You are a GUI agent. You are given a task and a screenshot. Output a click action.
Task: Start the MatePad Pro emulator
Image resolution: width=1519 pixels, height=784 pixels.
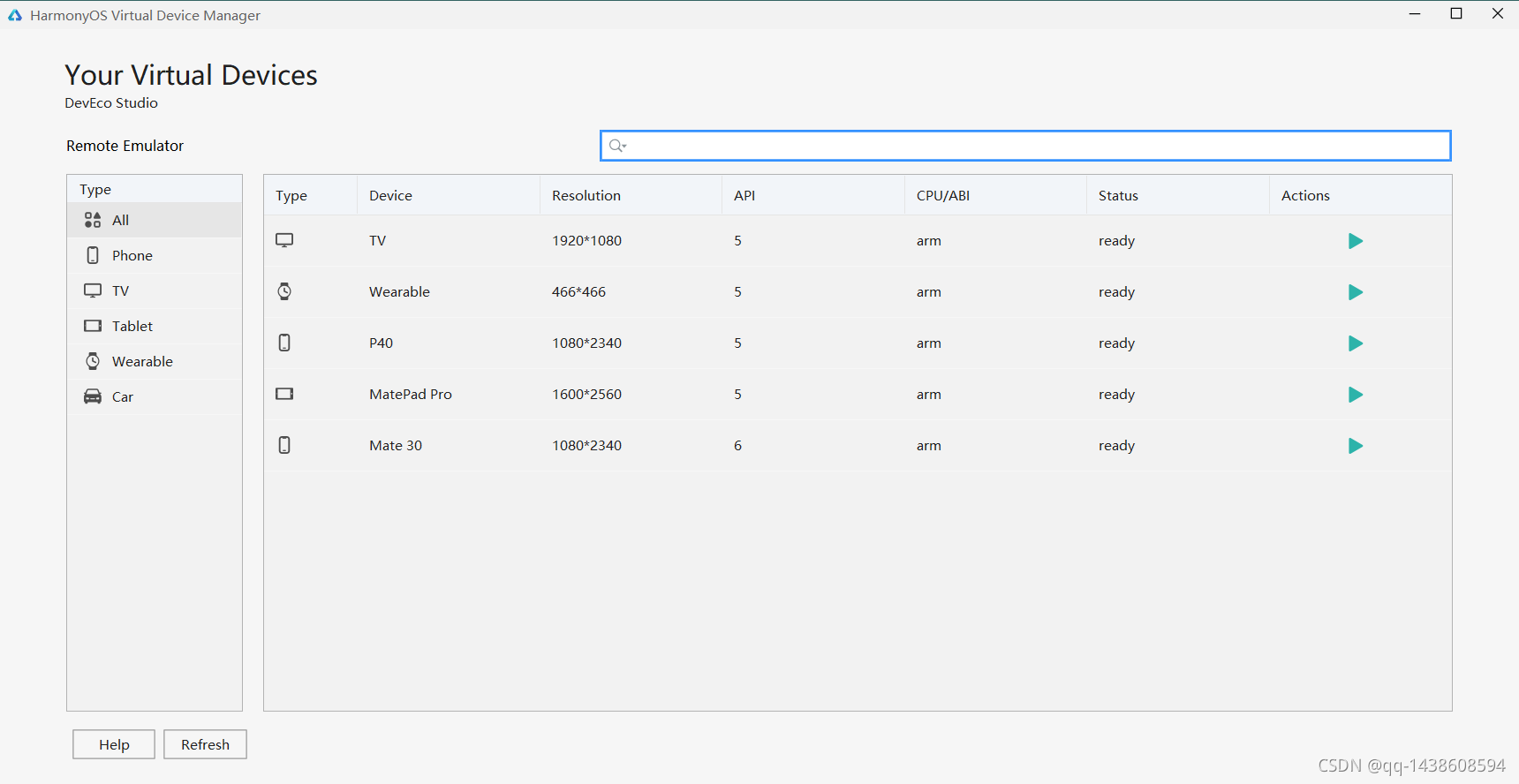[1356, 395]
